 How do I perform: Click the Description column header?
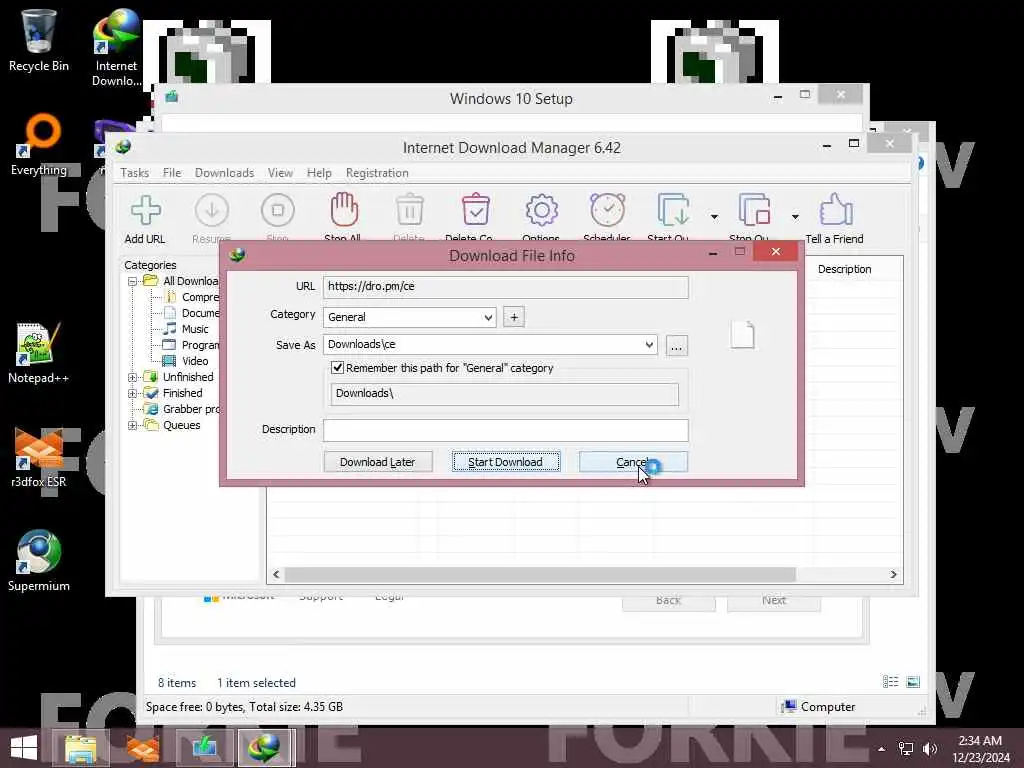point(844,269)
